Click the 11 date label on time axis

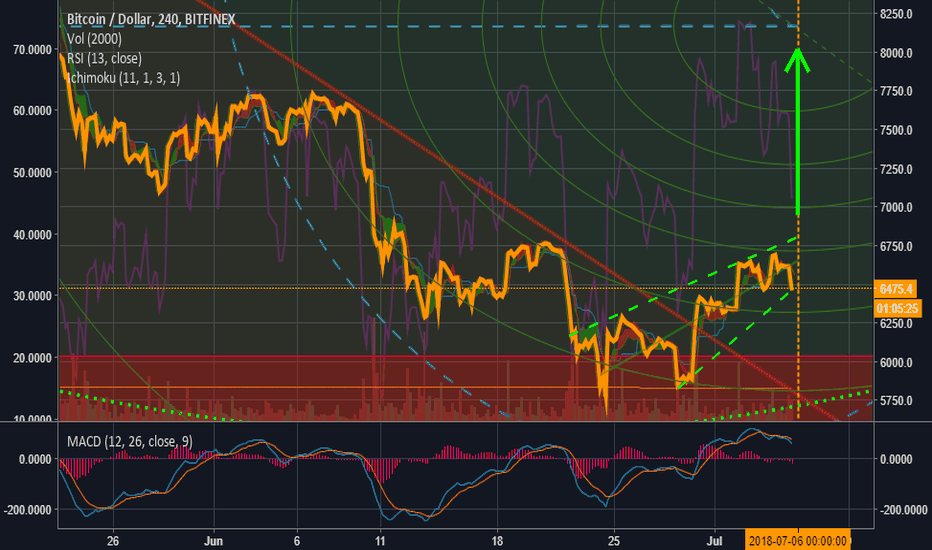coord(380,541)
